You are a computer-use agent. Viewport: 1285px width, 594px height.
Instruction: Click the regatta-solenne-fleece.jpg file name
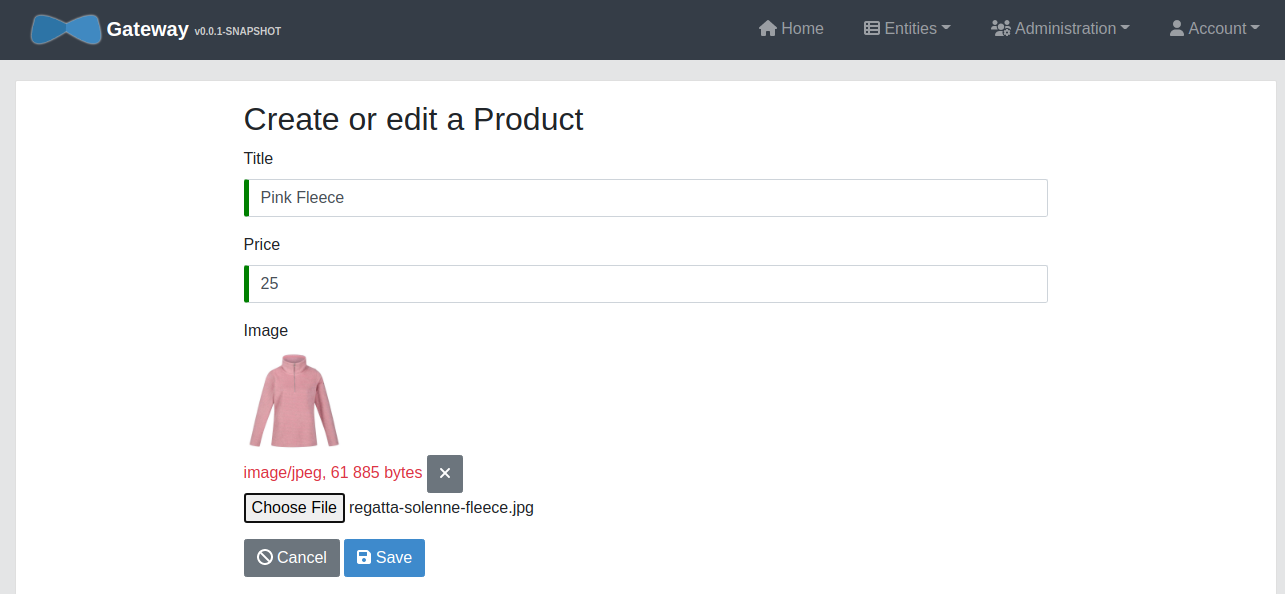441,508
